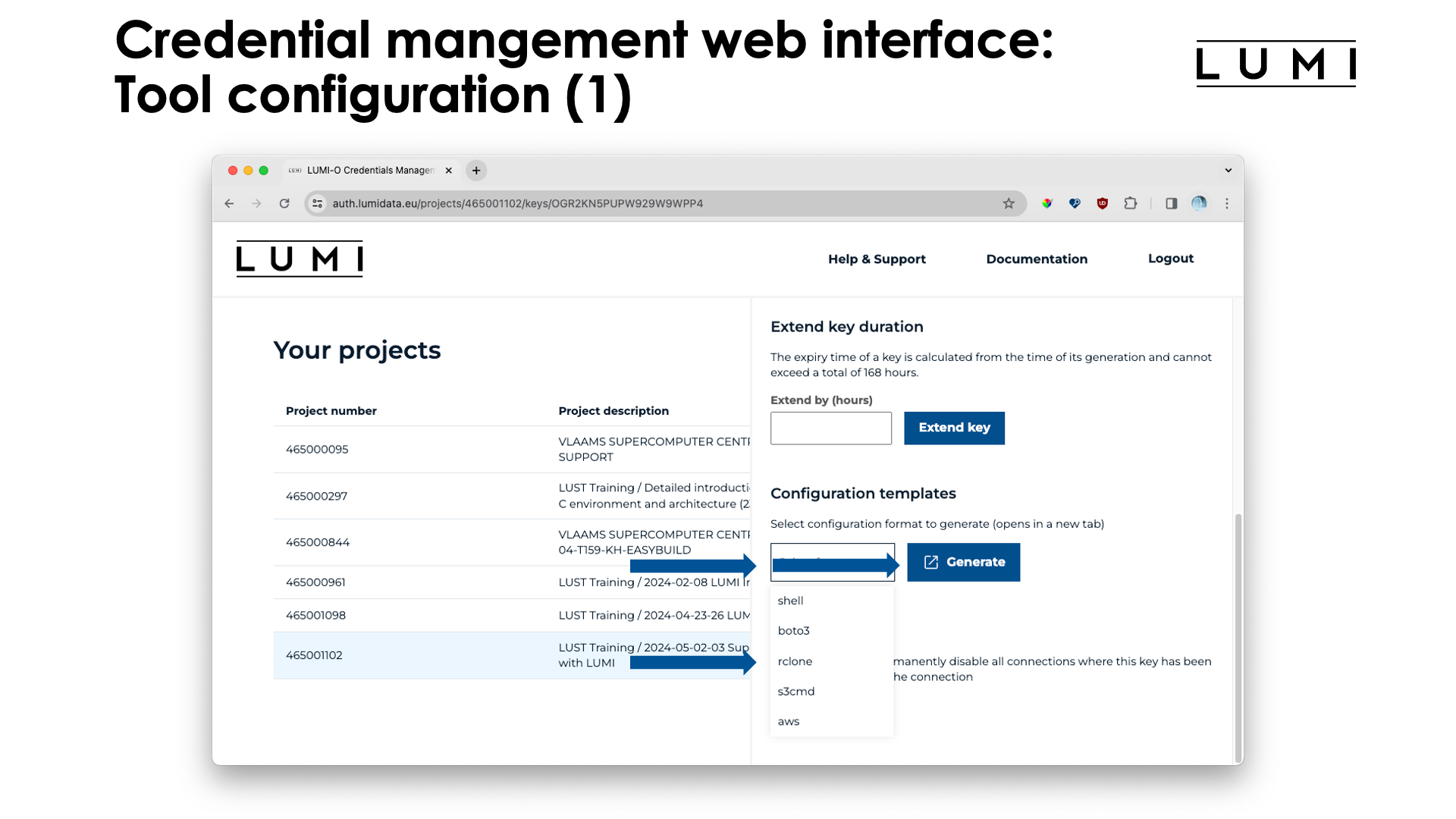Toggle the browser side panel icon
Screen dimensions: 1456x819
point(1172,203)
